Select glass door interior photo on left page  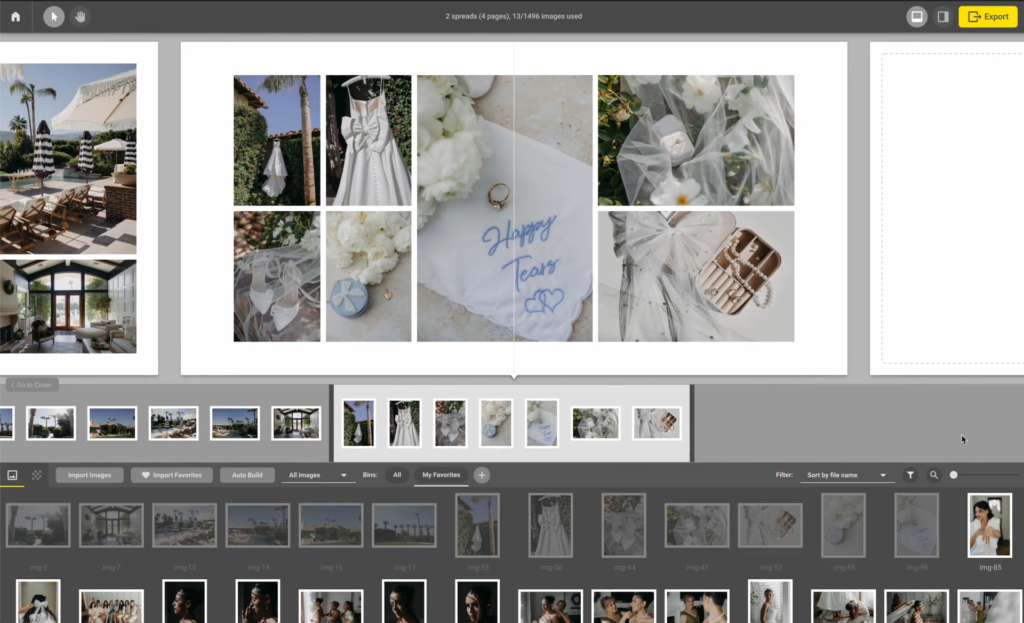tap(68, 306)
